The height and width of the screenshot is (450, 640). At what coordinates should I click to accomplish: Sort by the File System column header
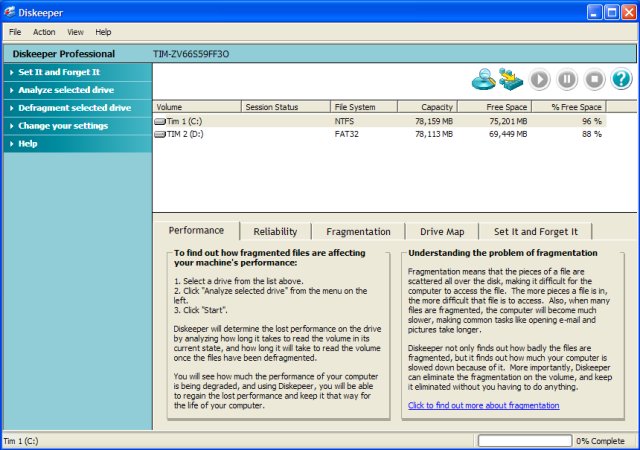click(x=364, y=107)
